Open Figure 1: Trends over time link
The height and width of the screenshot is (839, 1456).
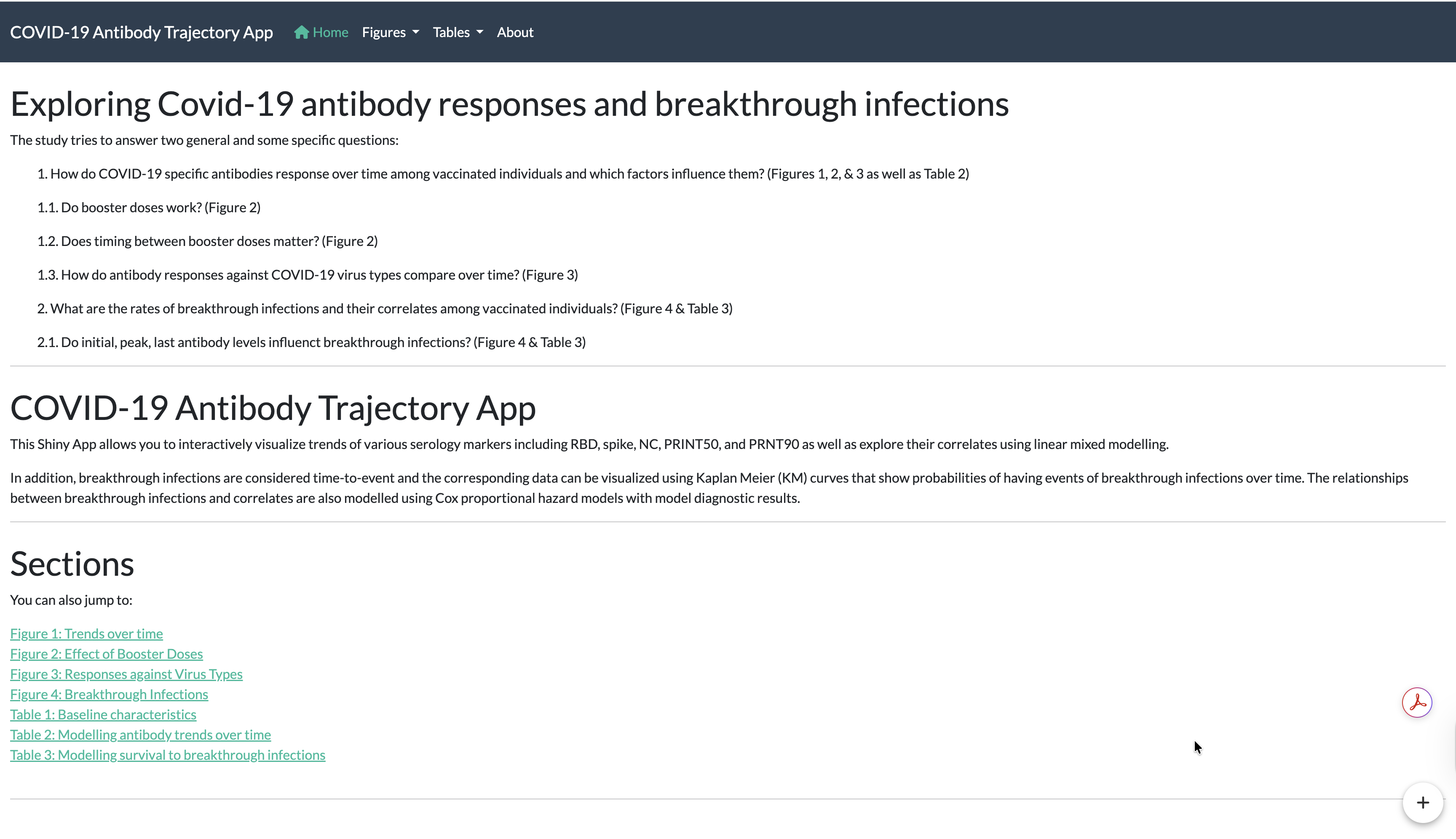tap(86, 633)
